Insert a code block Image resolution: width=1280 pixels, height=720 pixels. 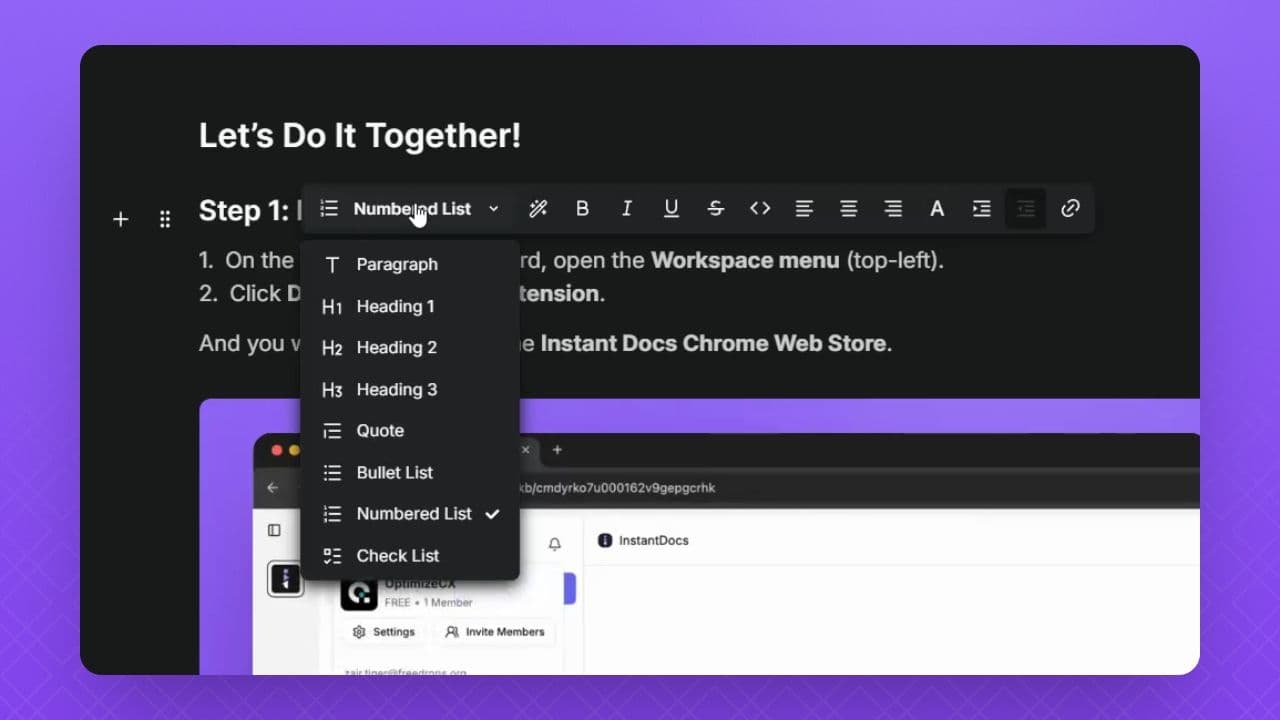point(760,208)
